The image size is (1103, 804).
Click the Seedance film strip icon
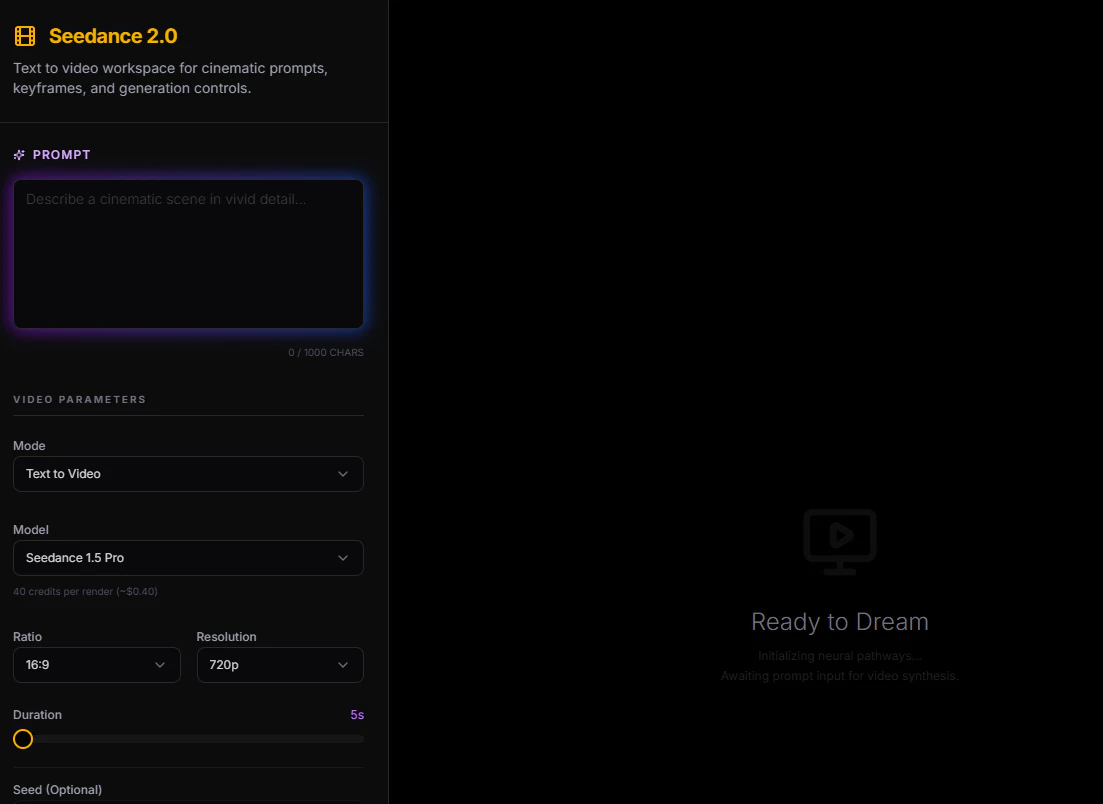pos(24,34)
